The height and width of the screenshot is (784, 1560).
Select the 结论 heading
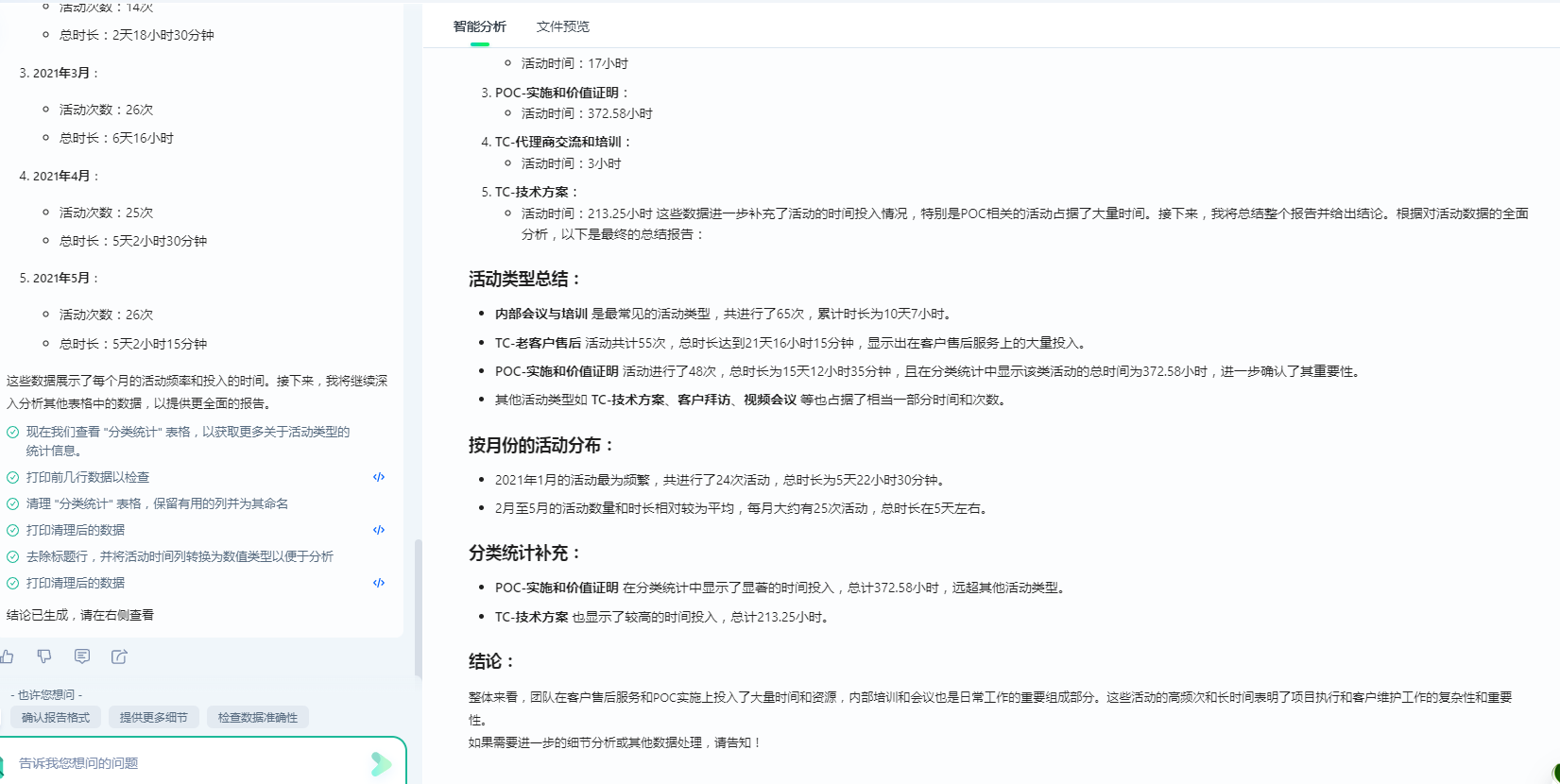[x=492, y=661]
